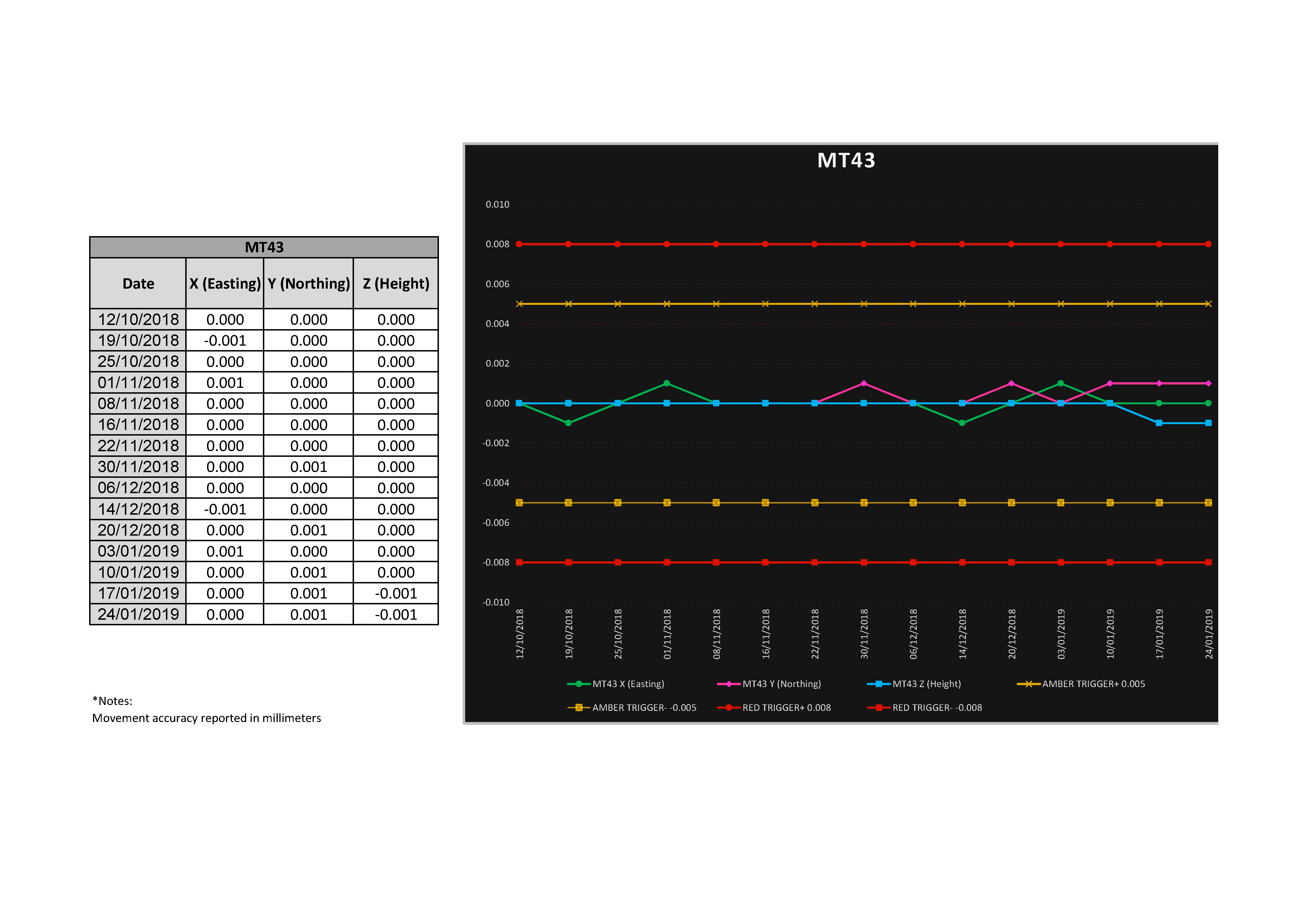Click the MT43 Z (Height) legend entry
This screenshot has height=924, width=1307.
point(914,684)
